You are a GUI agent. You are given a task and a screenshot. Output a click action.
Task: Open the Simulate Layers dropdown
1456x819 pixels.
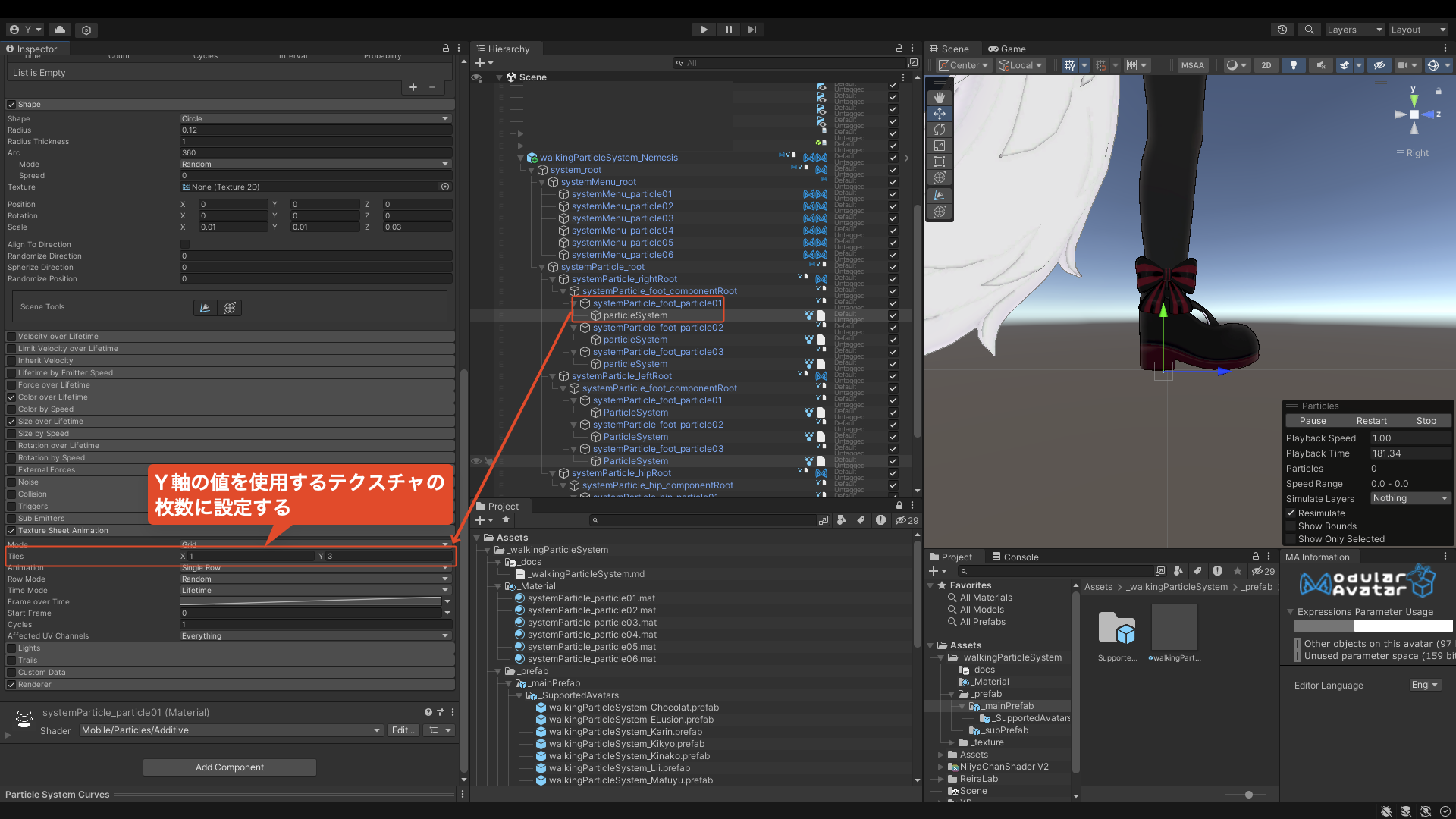click(1410, 498)
